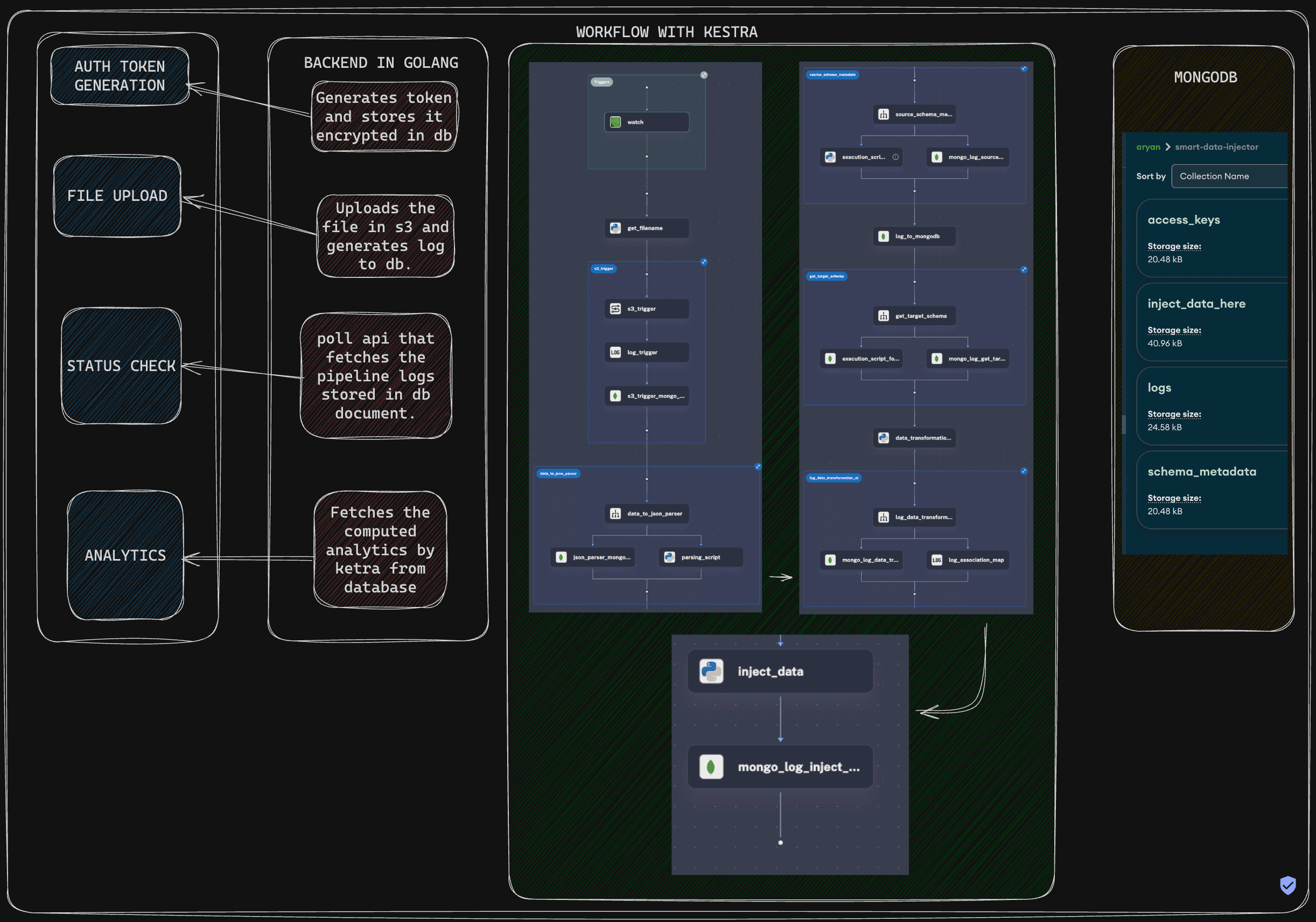The height and width of the screenshot is (922, 1316).
Task: Select the STATUS CHECK box
Action: (x=121, y=366)
